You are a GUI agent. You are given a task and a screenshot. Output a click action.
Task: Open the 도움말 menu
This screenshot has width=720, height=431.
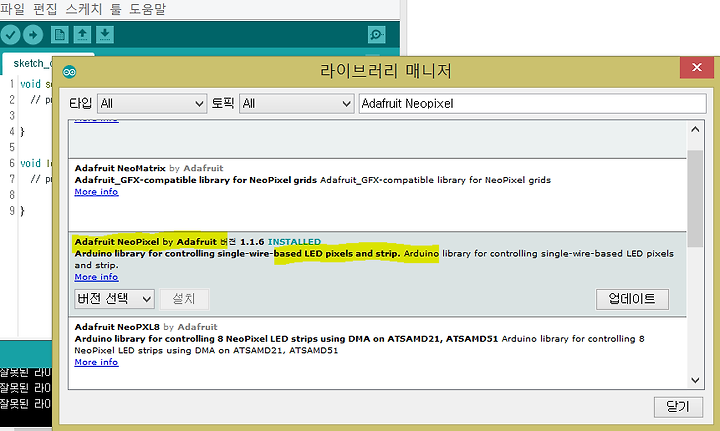[147, 9]
